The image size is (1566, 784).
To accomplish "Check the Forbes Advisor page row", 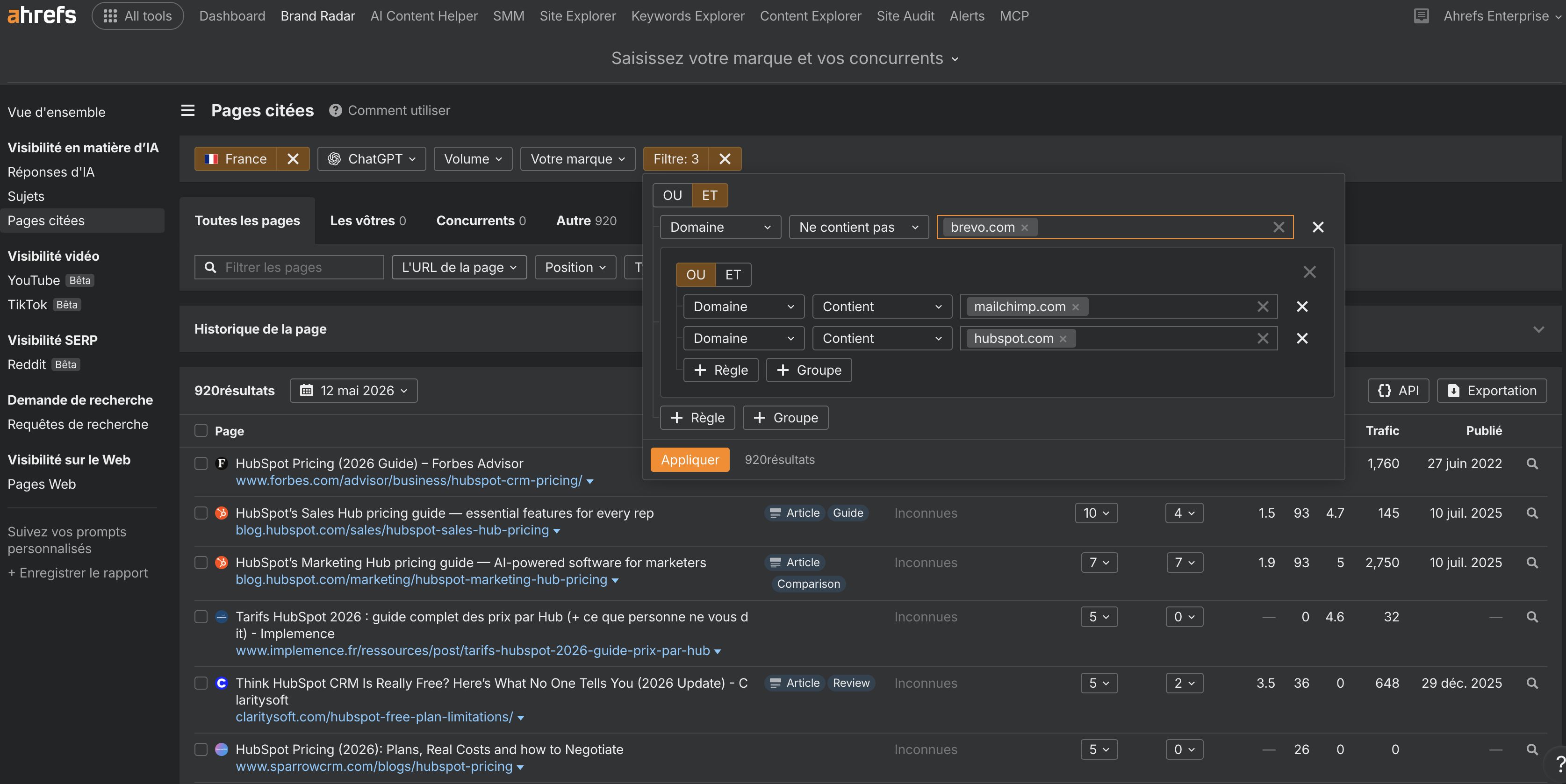I will [201, 463].
